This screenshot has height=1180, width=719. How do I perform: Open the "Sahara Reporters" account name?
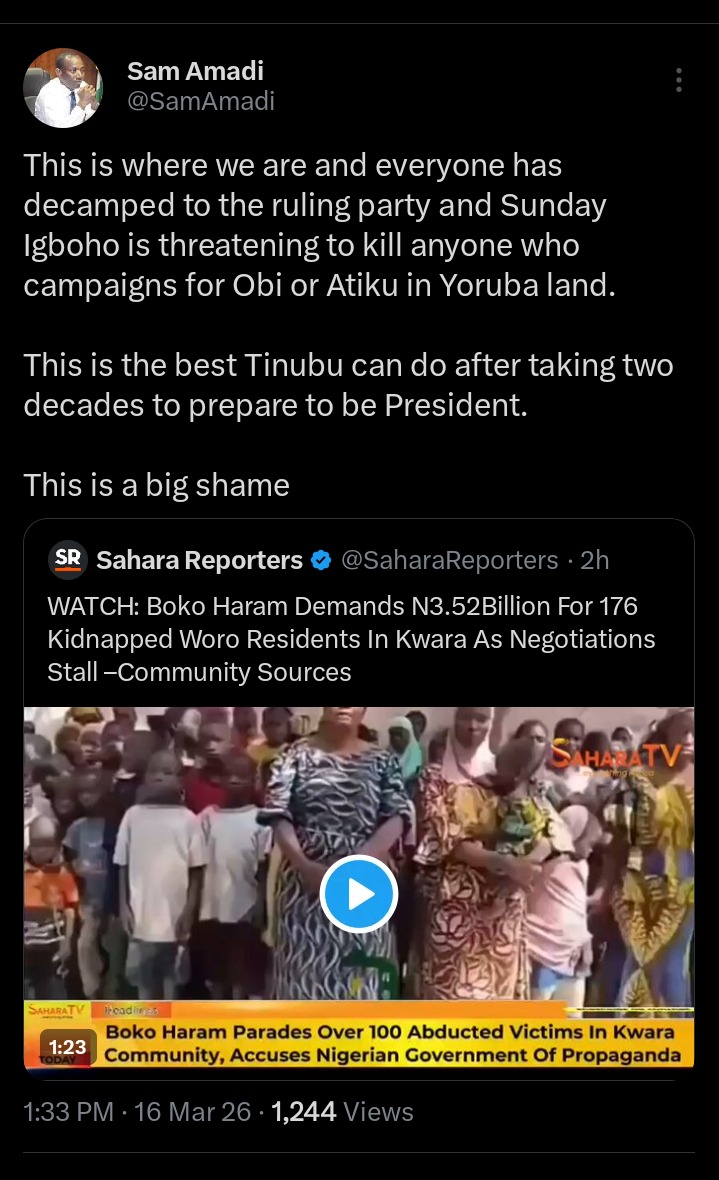tap(199, 561)
